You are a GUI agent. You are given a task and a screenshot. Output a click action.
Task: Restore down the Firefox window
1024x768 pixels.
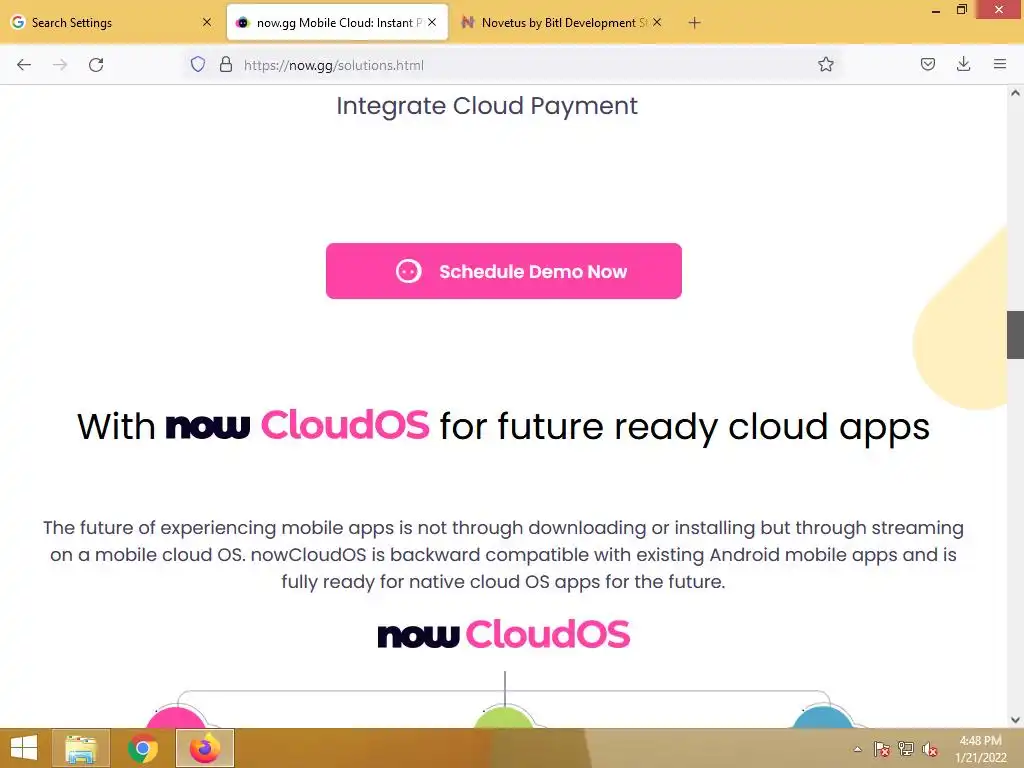(961, 10)
